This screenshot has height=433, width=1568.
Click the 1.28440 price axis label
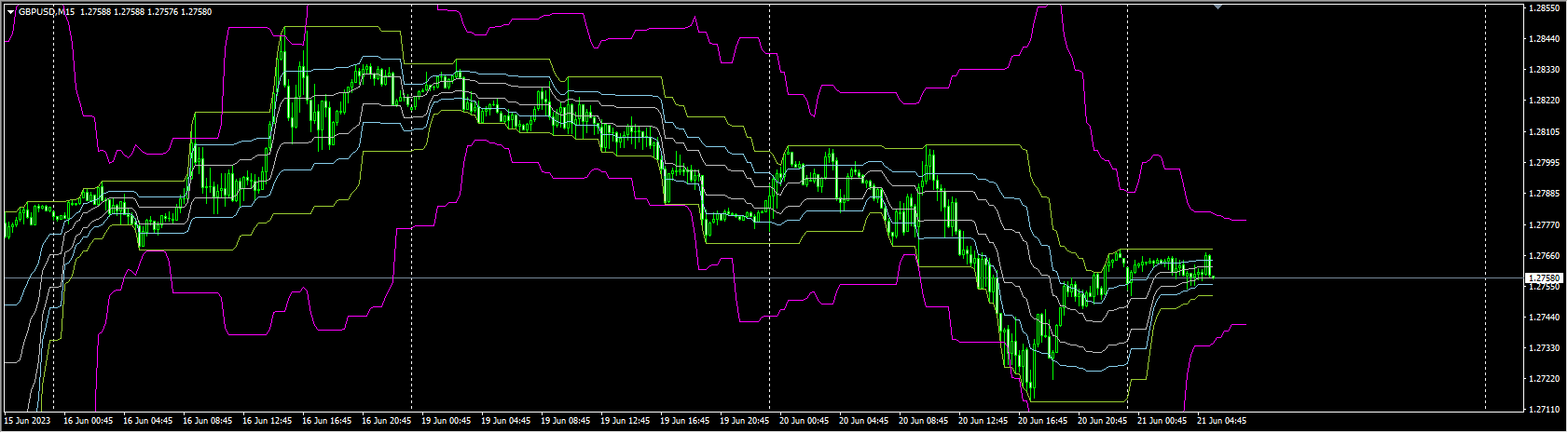coord(1544,39)
